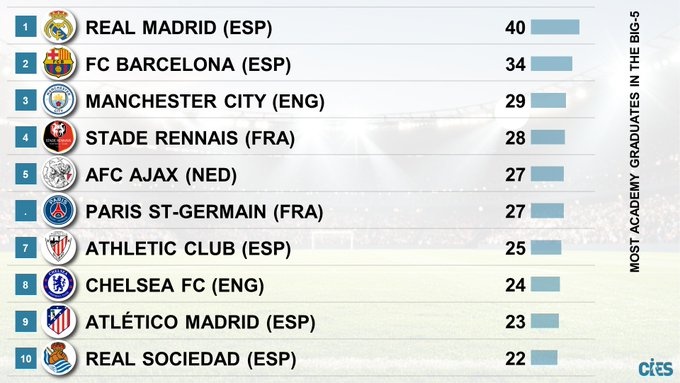
Task: Click the Real Sociedad crest
Action: pos(59,358)
